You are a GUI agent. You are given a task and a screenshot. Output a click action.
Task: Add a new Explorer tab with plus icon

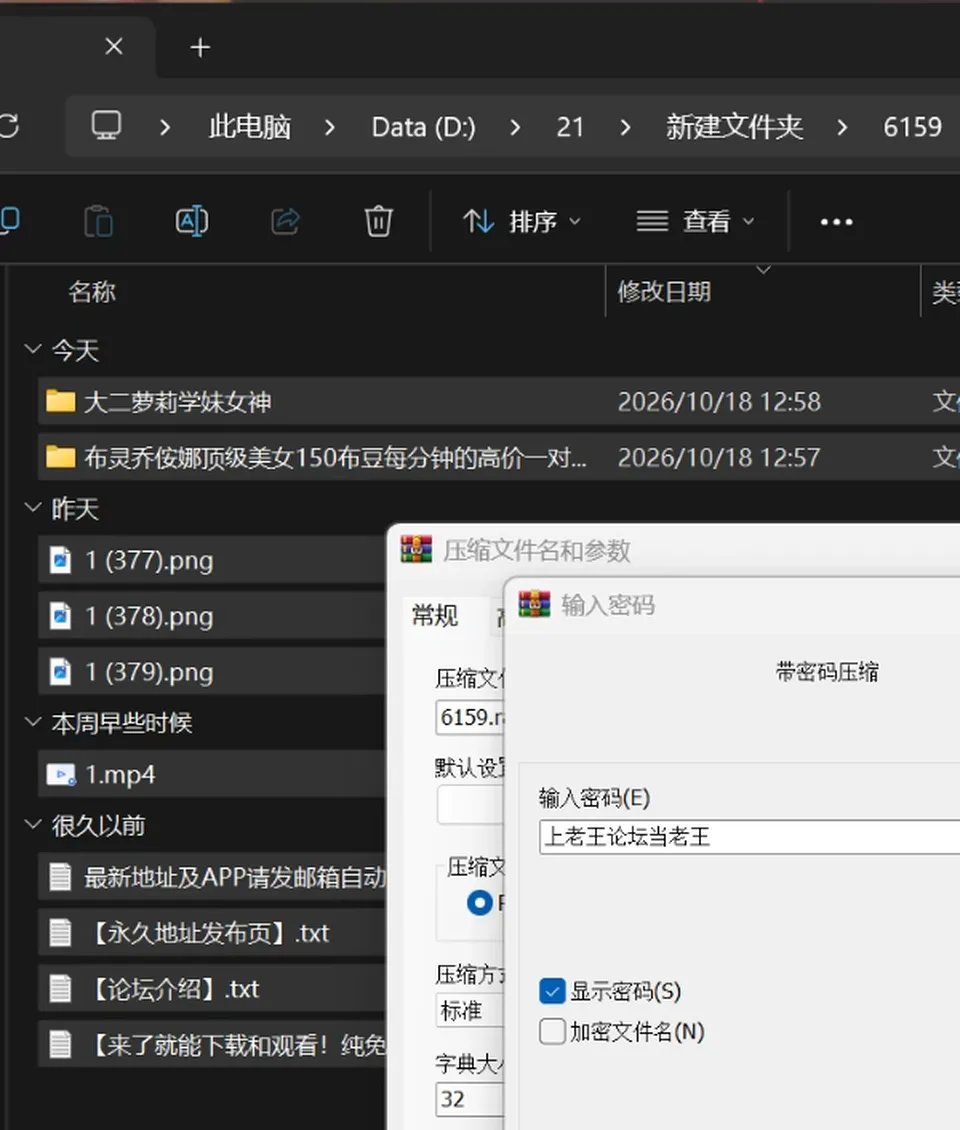click(x=200, y=48)
